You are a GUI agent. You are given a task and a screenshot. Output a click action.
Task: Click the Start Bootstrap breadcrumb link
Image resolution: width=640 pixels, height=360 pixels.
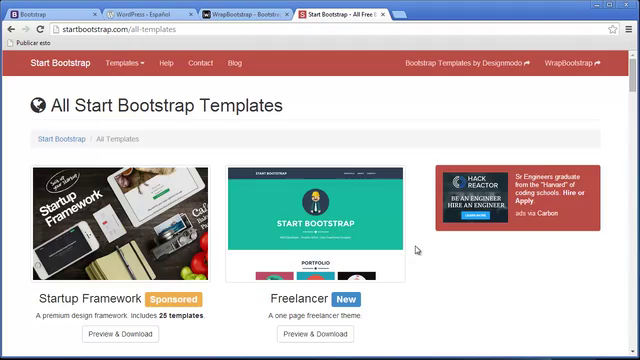62,139
